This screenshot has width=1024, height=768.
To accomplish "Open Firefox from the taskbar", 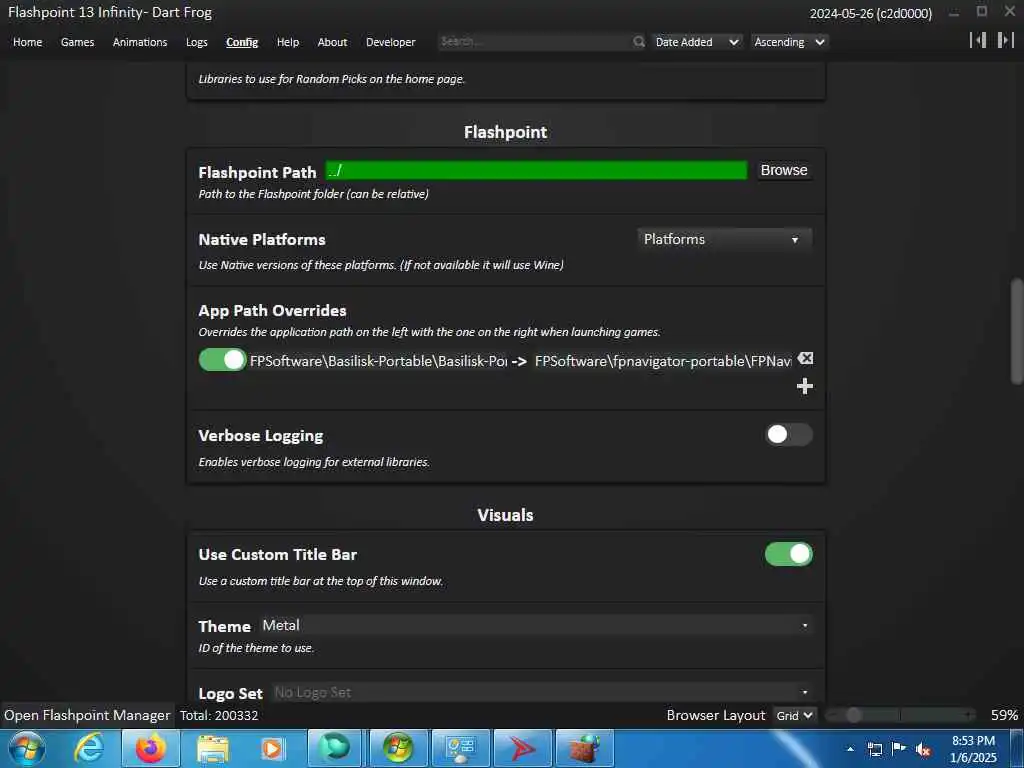I will coord(150,748).
